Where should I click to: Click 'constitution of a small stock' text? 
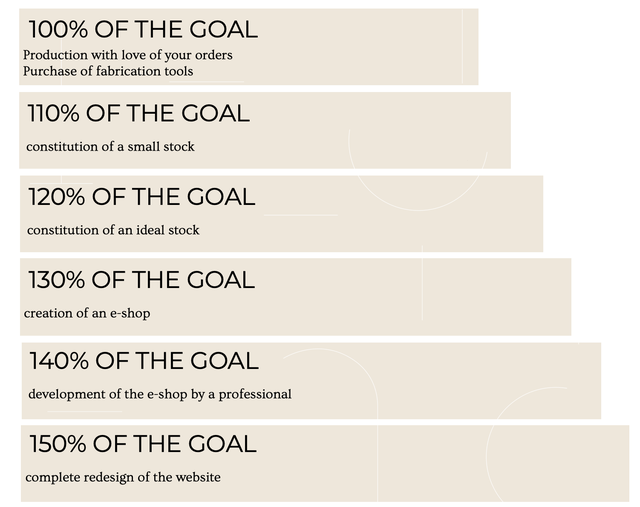(x=110, y=147)
